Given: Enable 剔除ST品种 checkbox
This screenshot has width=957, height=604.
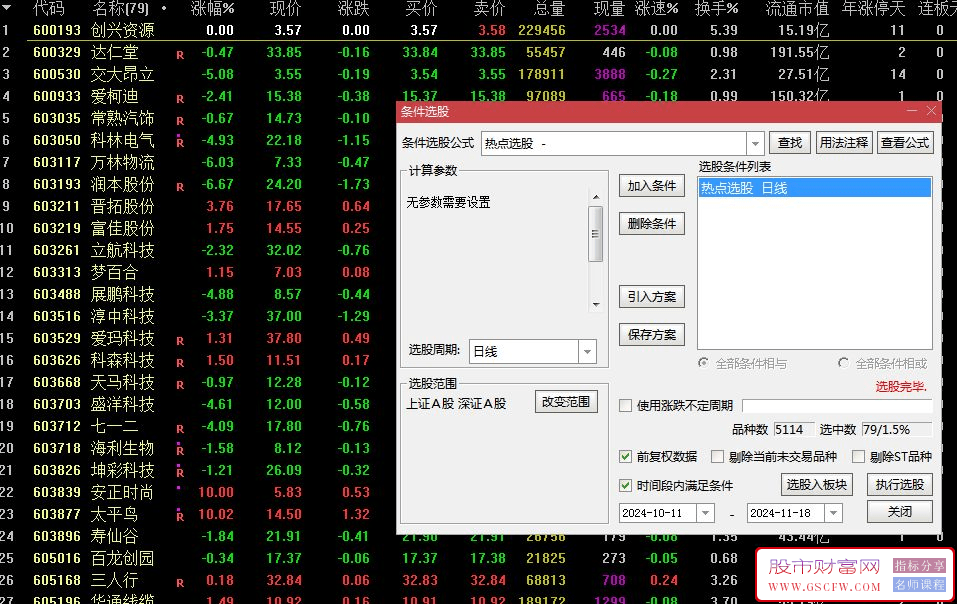Looking at the screenshot, I should tap(859, 456).
